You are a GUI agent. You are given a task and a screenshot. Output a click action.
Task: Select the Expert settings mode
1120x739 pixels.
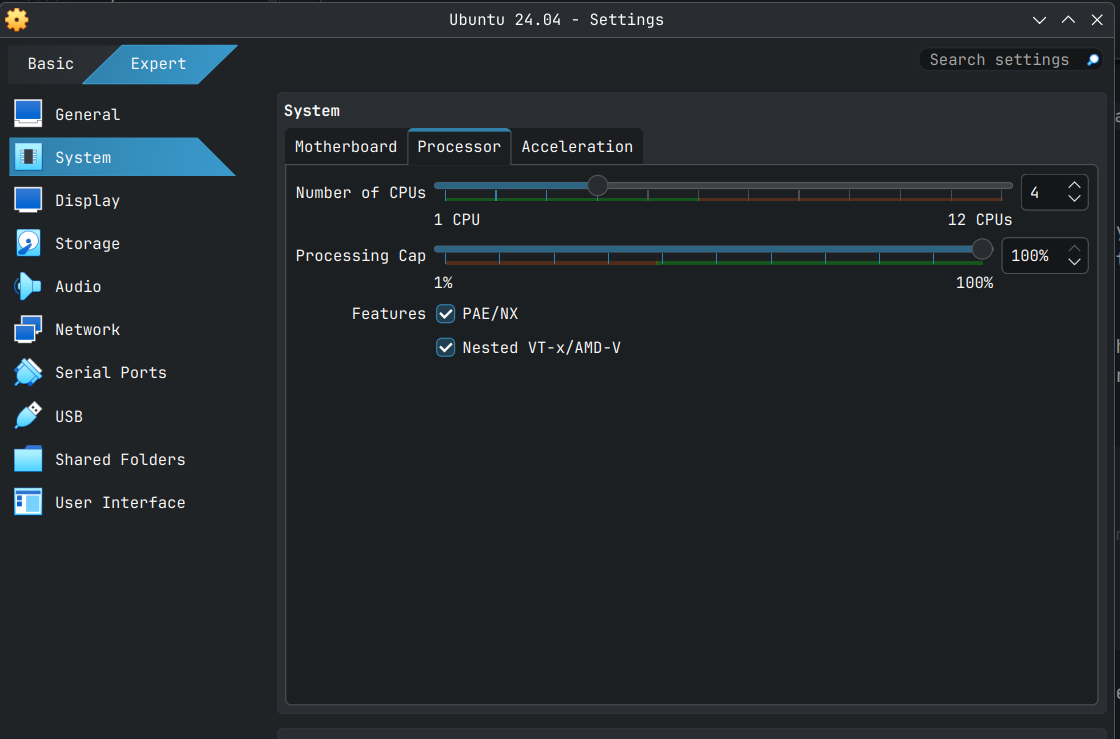[158, 64]
